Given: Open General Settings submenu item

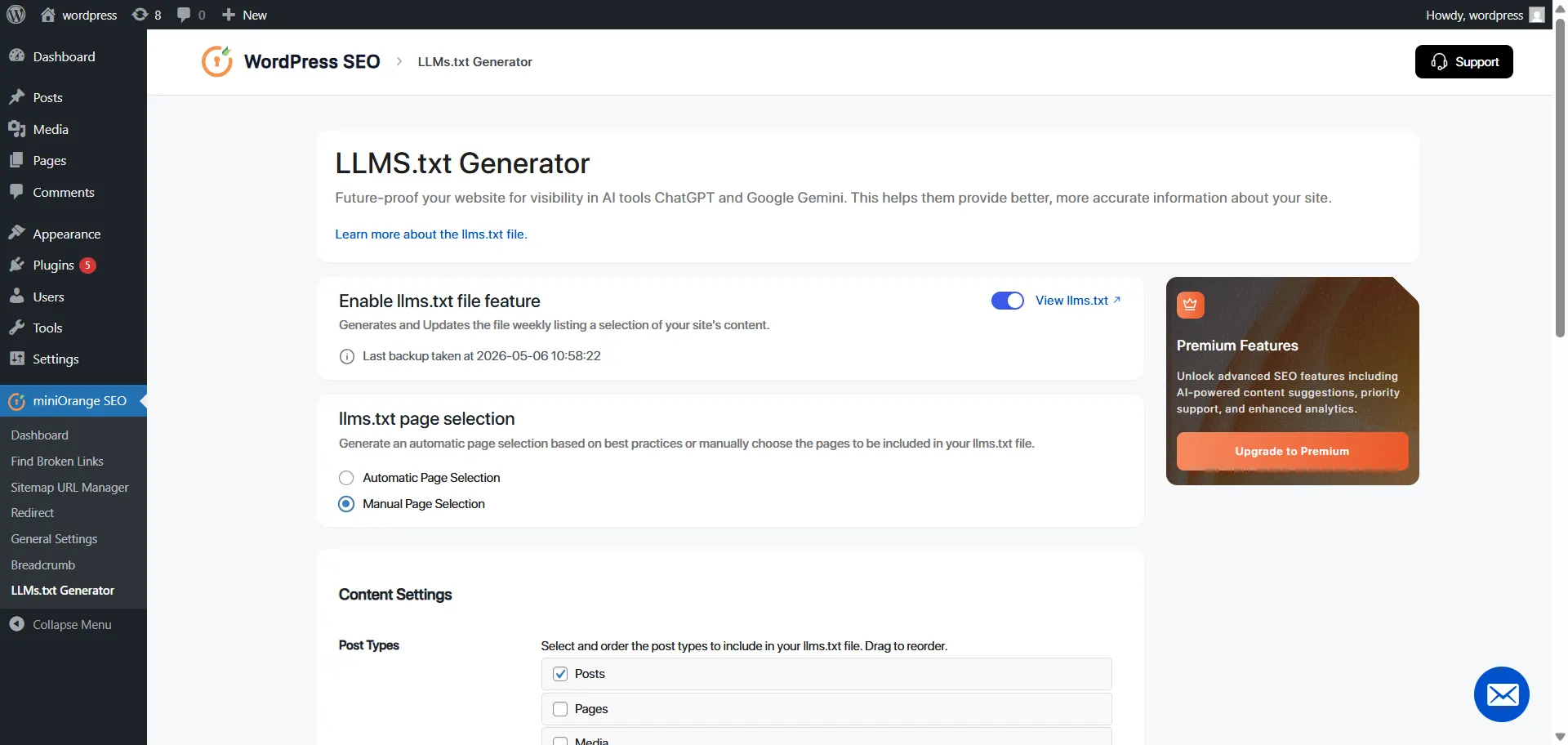Looking at the screenshot, I should point(54,539).
